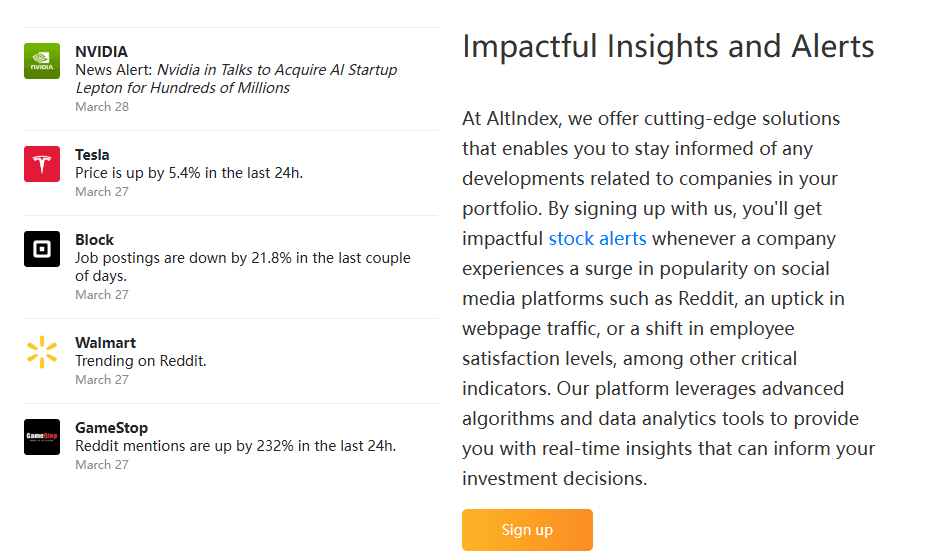
Task: Open the NVIDIA company name heading
Action: click(x=101, y=52)
